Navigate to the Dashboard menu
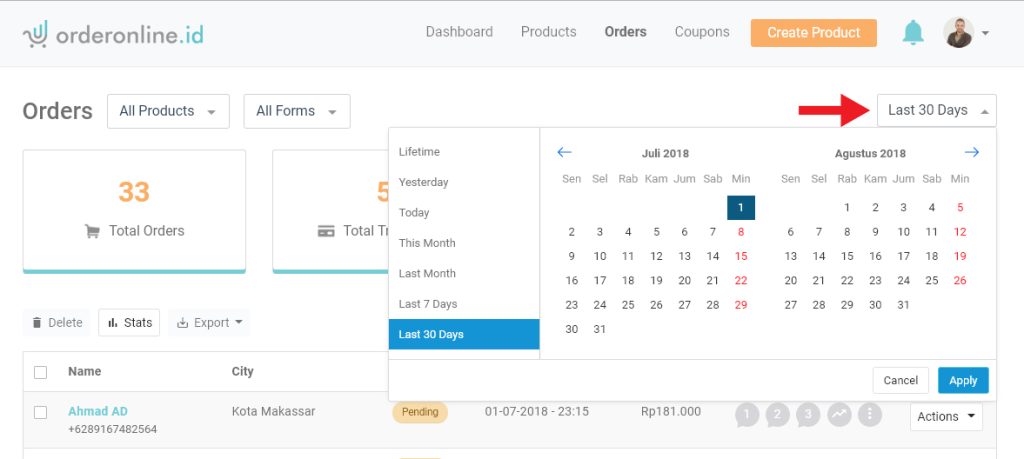1024x459 pixels. tap(459, 32)
